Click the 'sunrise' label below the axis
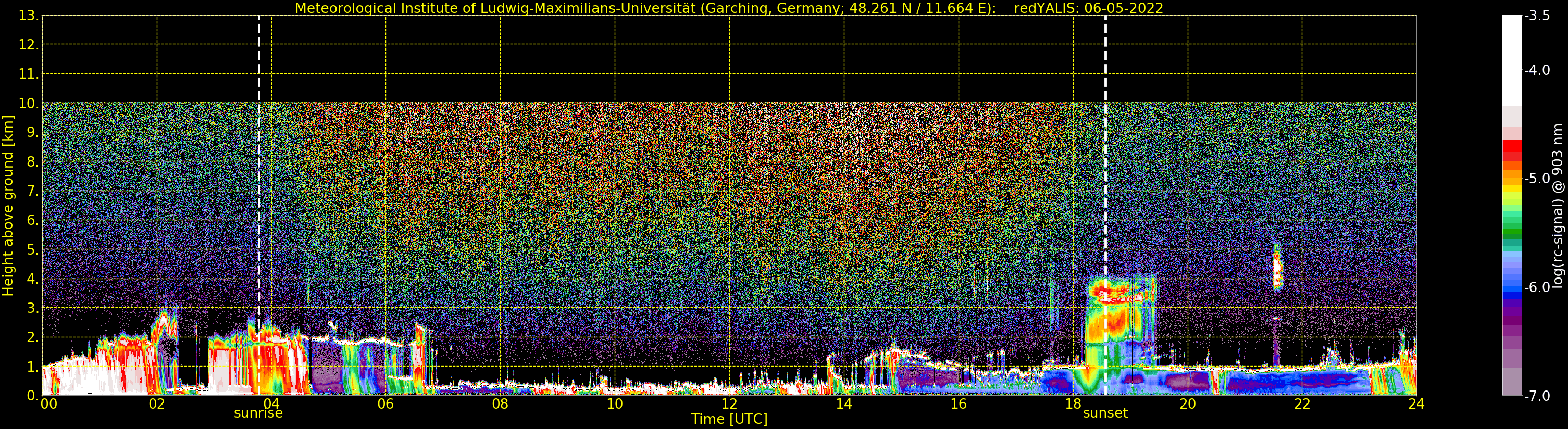 click(x=259, y=412)
